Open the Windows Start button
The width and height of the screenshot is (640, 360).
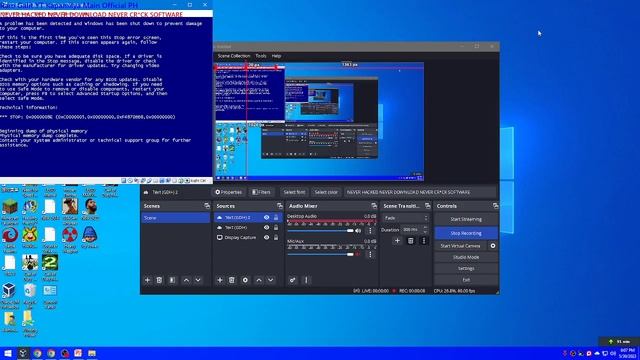(x=8, y=353)
